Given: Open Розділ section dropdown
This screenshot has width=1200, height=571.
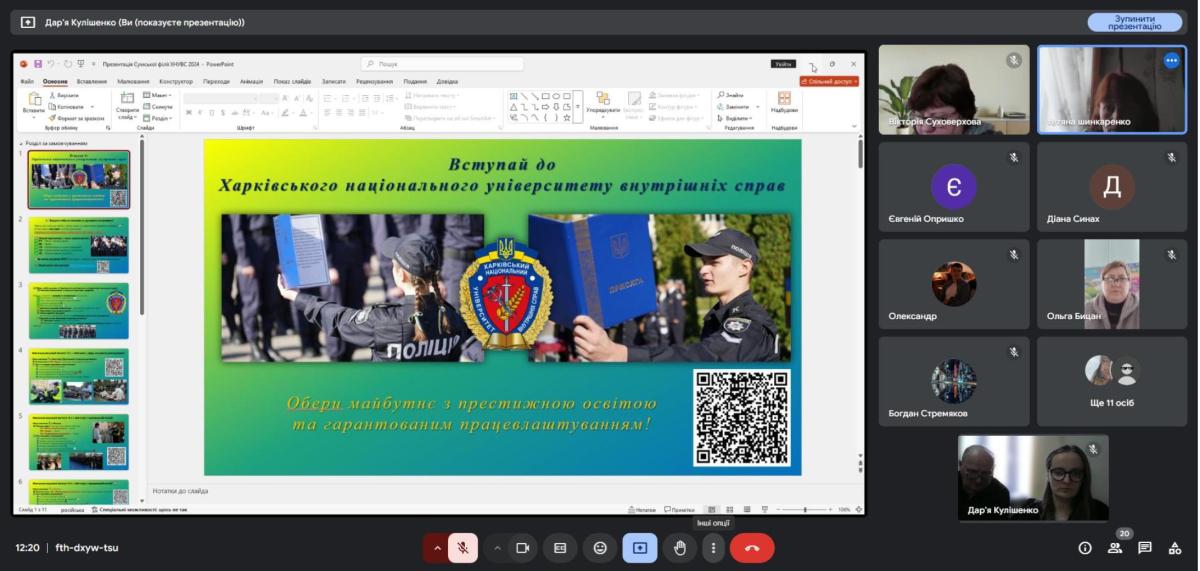Looking at the screenshot, I should (x=158, y=117).
